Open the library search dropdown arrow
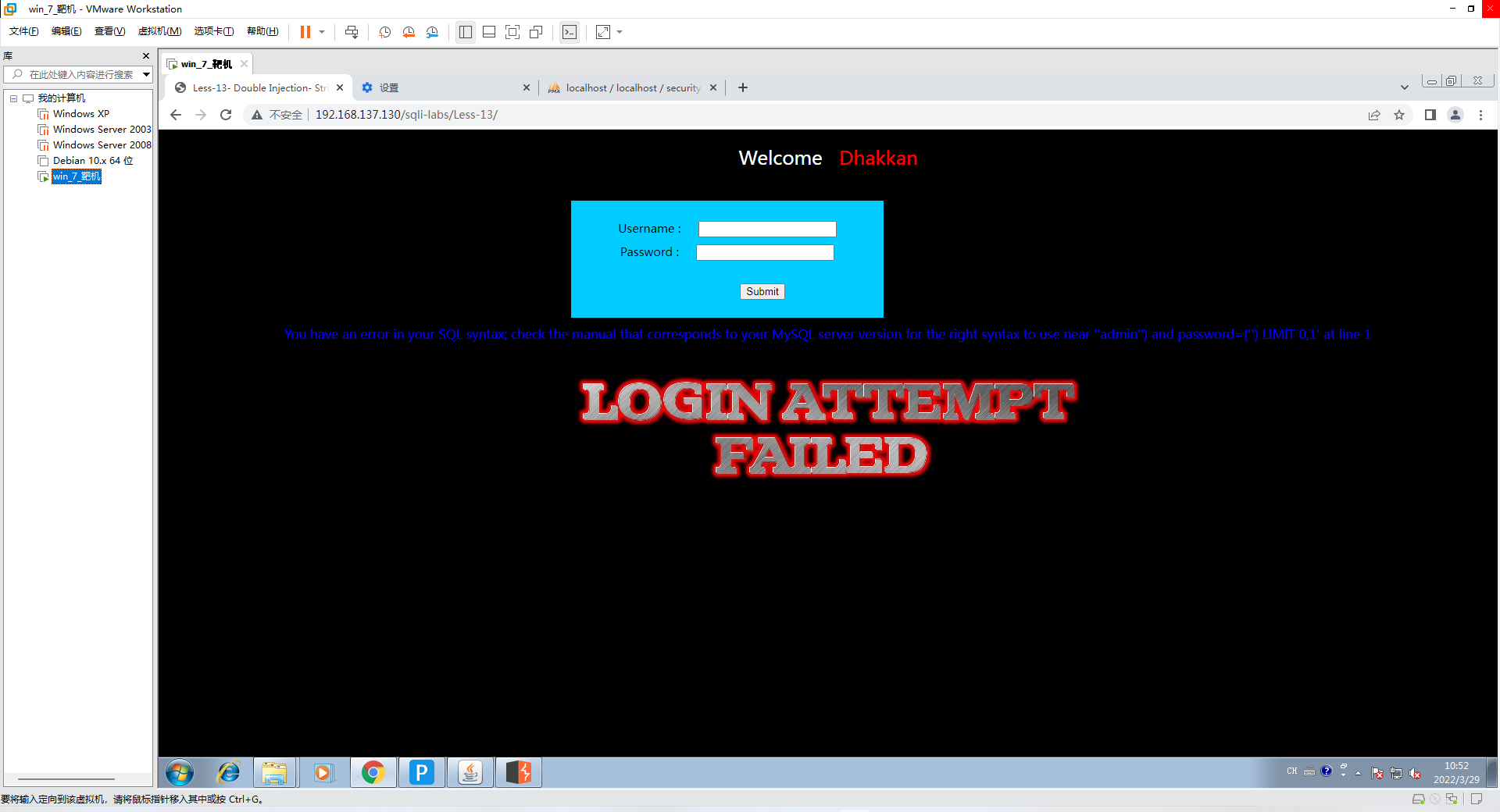Screen dimensions: 1500x812 (x=146, y=74)
